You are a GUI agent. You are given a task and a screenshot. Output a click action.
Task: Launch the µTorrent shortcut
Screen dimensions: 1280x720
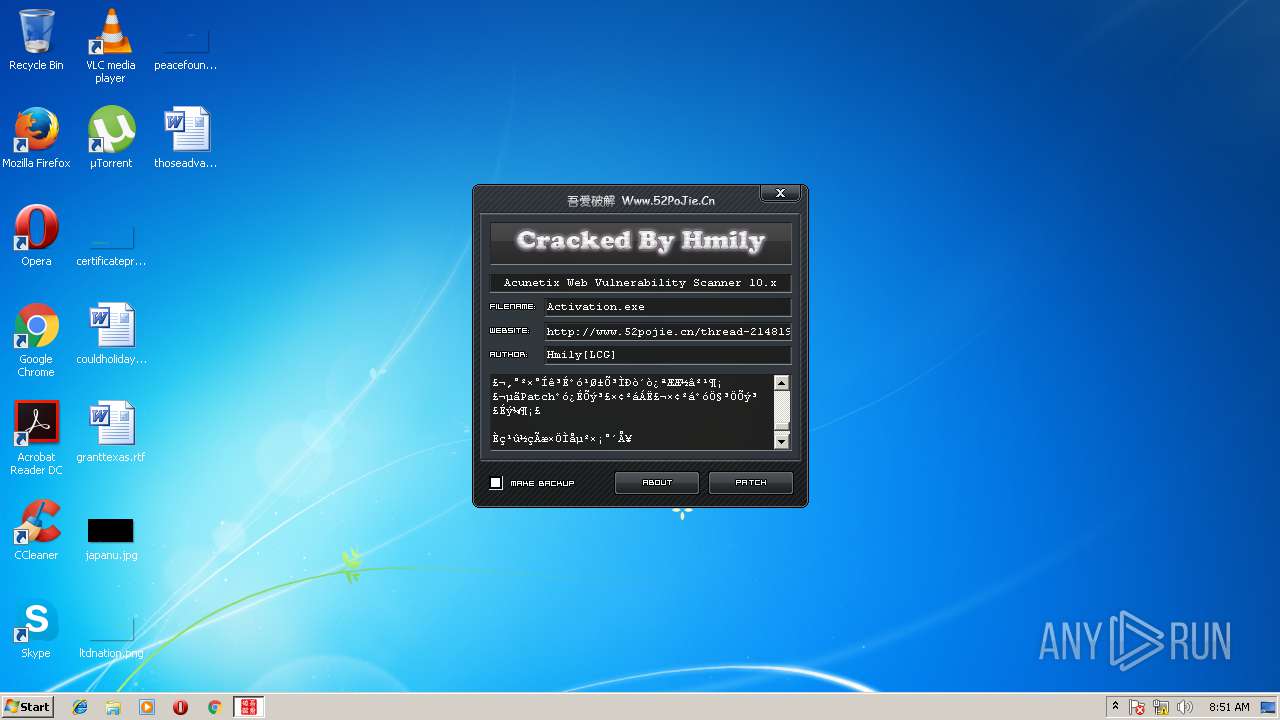tap(110, 138)
